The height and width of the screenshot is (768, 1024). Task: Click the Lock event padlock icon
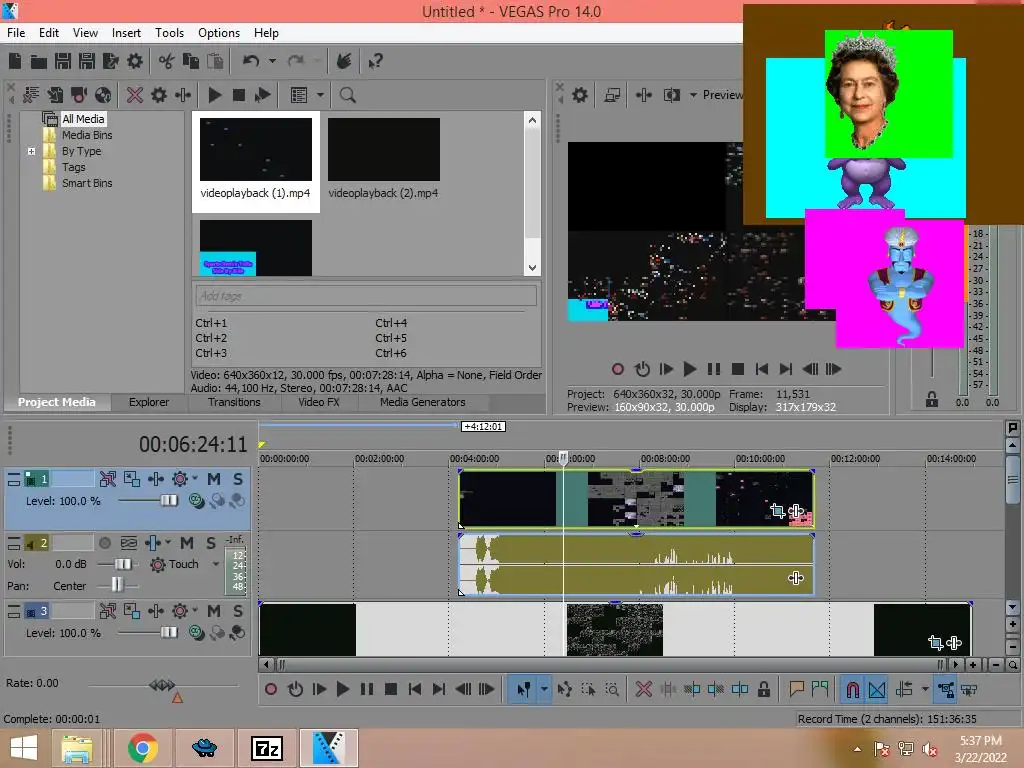coord(763,689)
